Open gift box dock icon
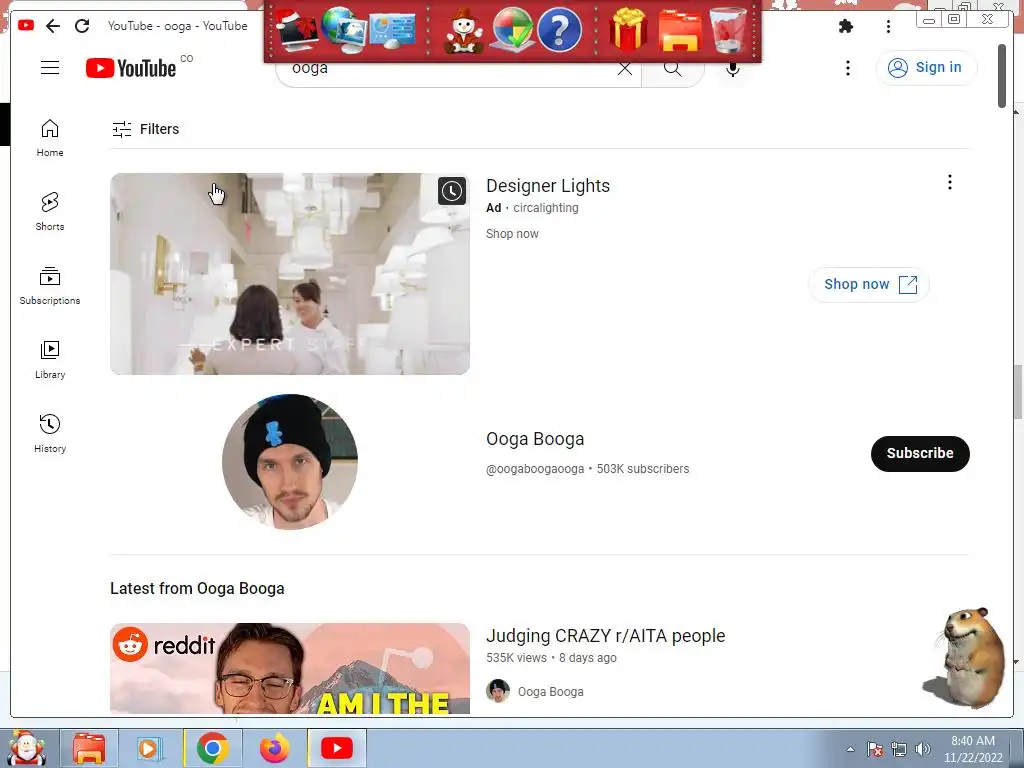 tap(628, 29)
